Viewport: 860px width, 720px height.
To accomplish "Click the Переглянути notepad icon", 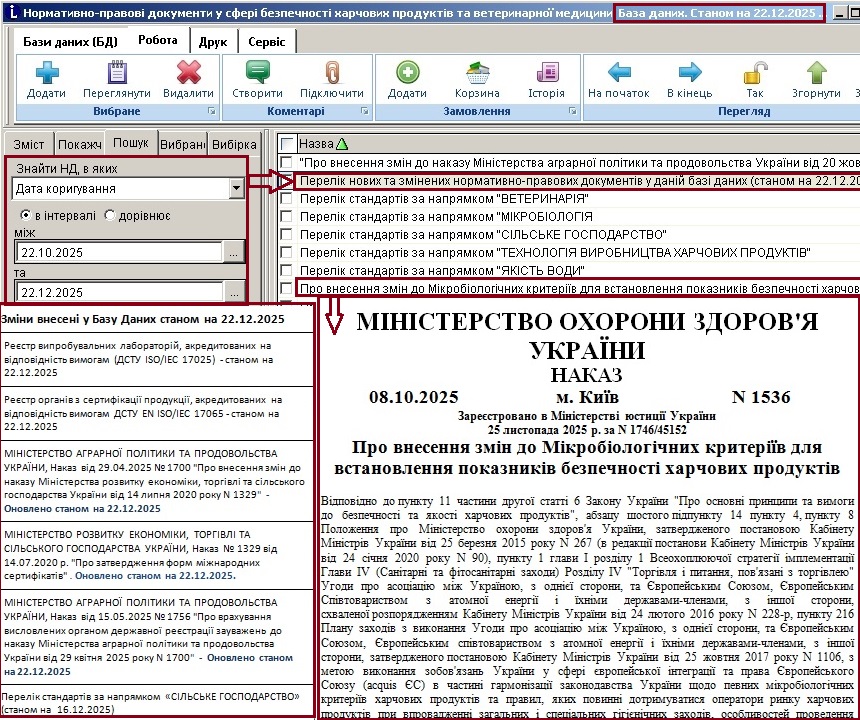I will click(117, 74).
